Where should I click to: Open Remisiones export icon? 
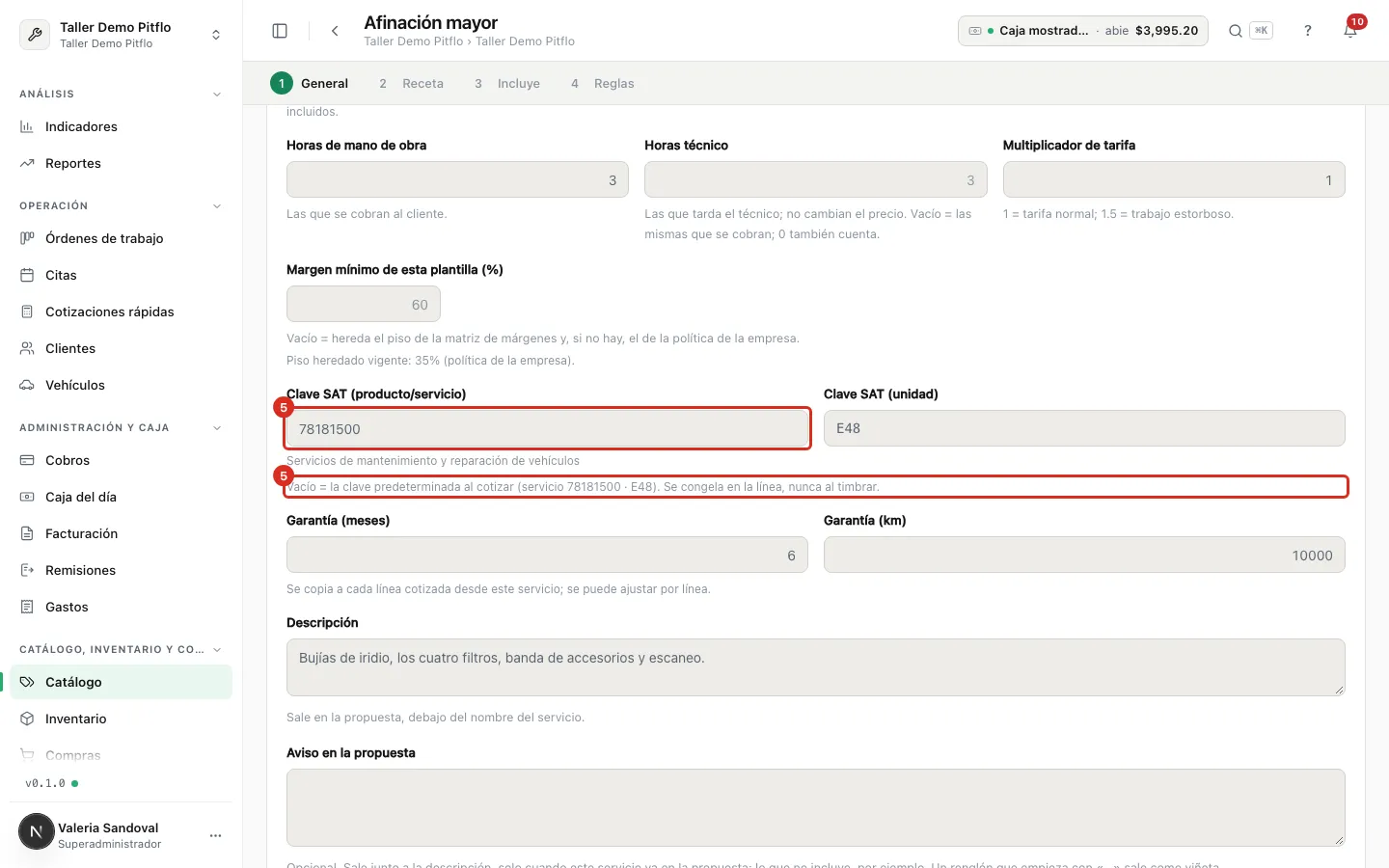[27, 570]
